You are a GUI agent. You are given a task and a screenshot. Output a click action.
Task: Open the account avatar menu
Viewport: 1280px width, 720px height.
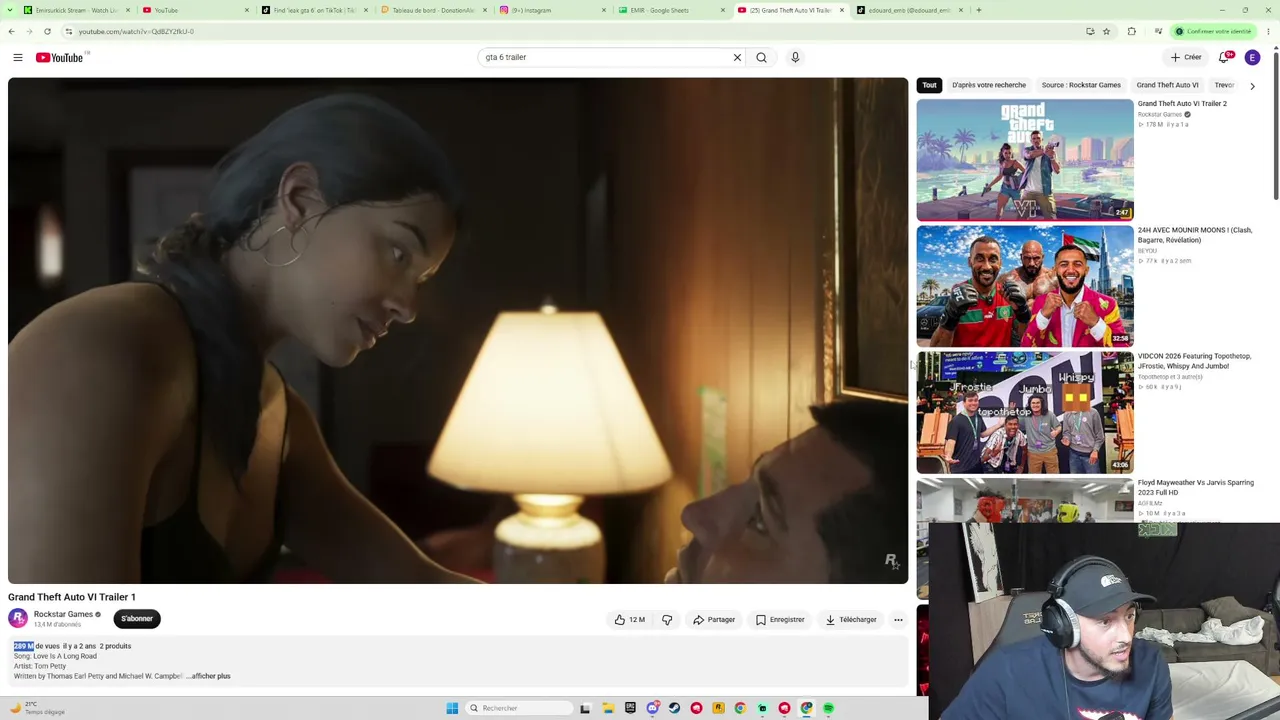point(1252,57)
